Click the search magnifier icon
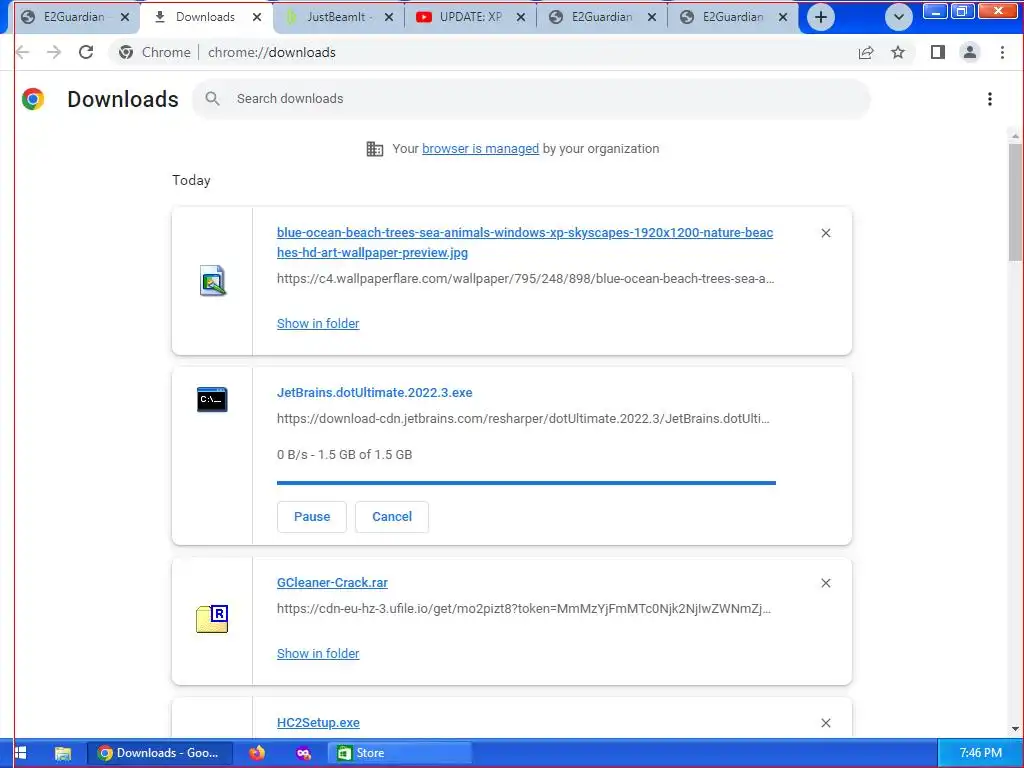This screenshot has width=1024, height=768. pyautogui.click(x=212, y=99)
